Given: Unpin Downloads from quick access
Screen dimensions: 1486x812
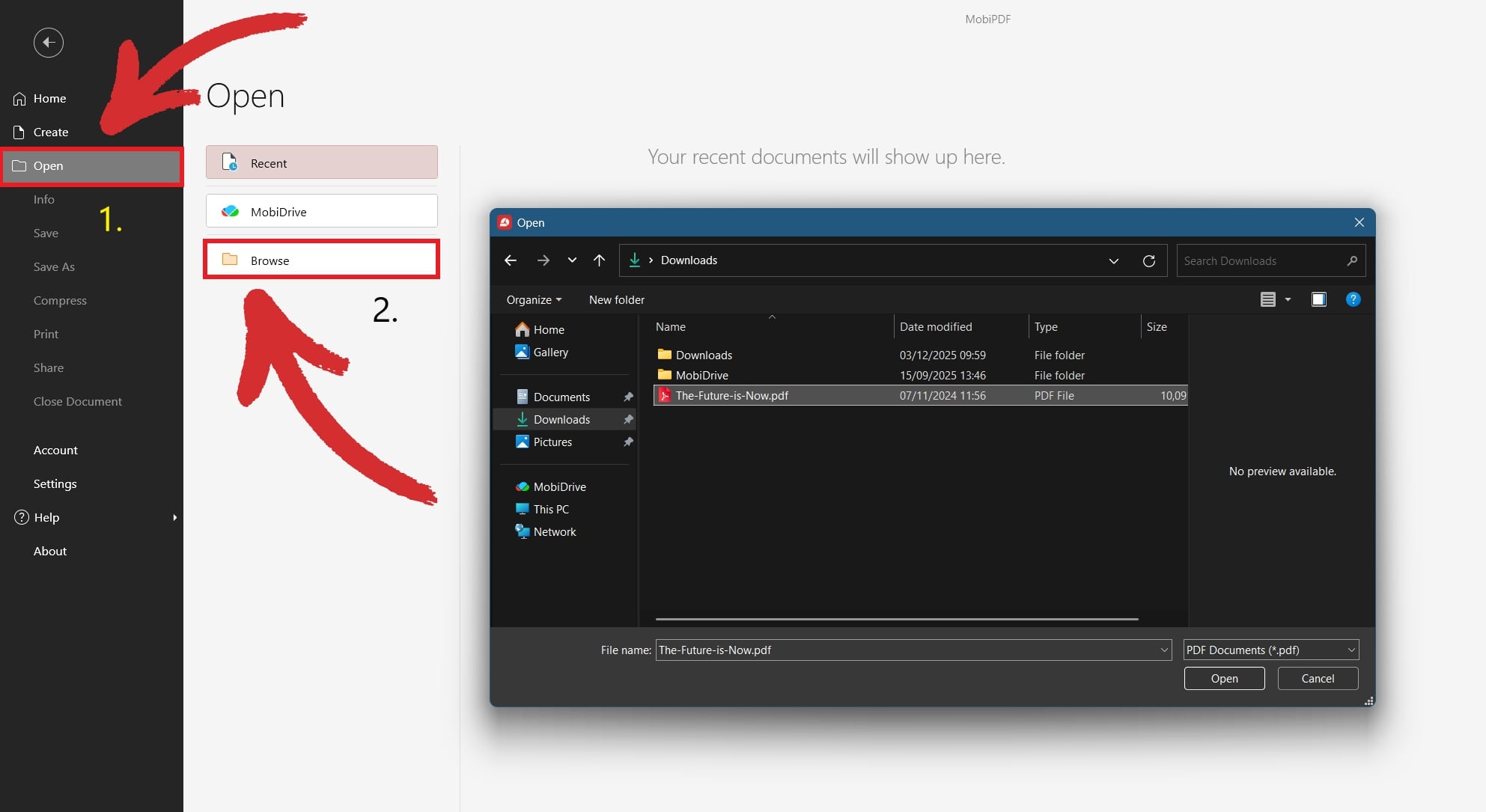Looking at the screenshot, I should [x=627, y=419].
